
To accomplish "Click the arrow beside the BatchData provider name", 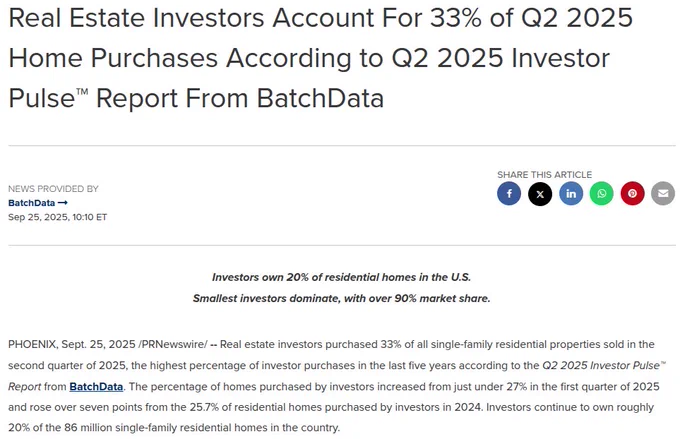I will click(62, 203).
